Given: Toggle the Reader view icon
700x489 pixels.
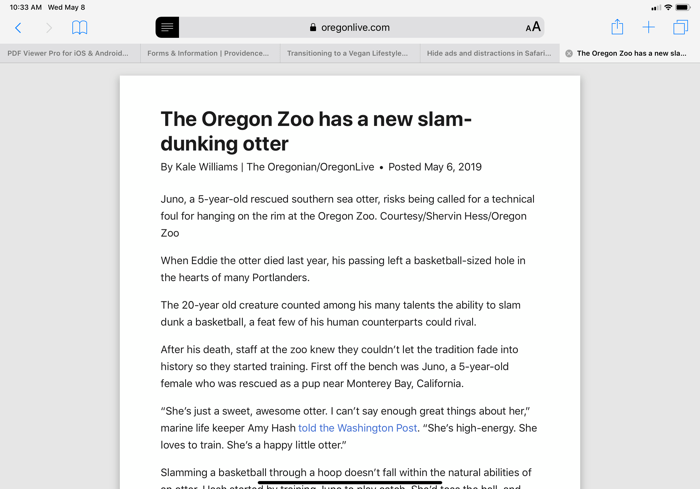Looking at the screenshot, I should pos(167,28).
